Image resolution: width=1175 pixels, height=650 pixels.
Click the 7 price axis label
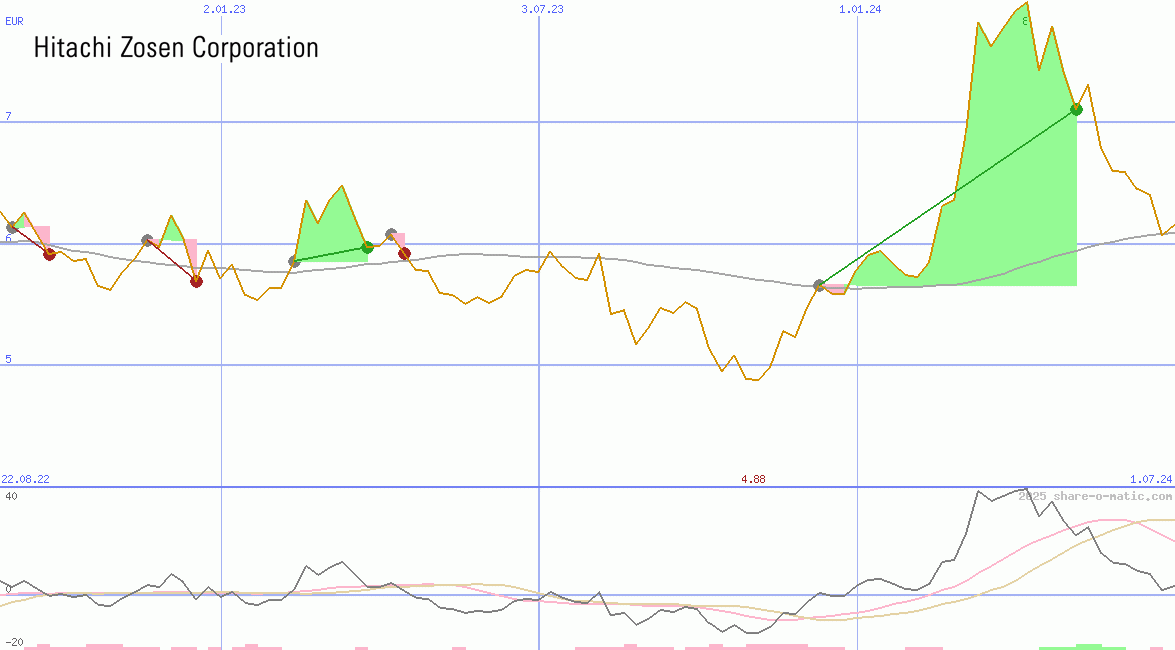[9, 116]
